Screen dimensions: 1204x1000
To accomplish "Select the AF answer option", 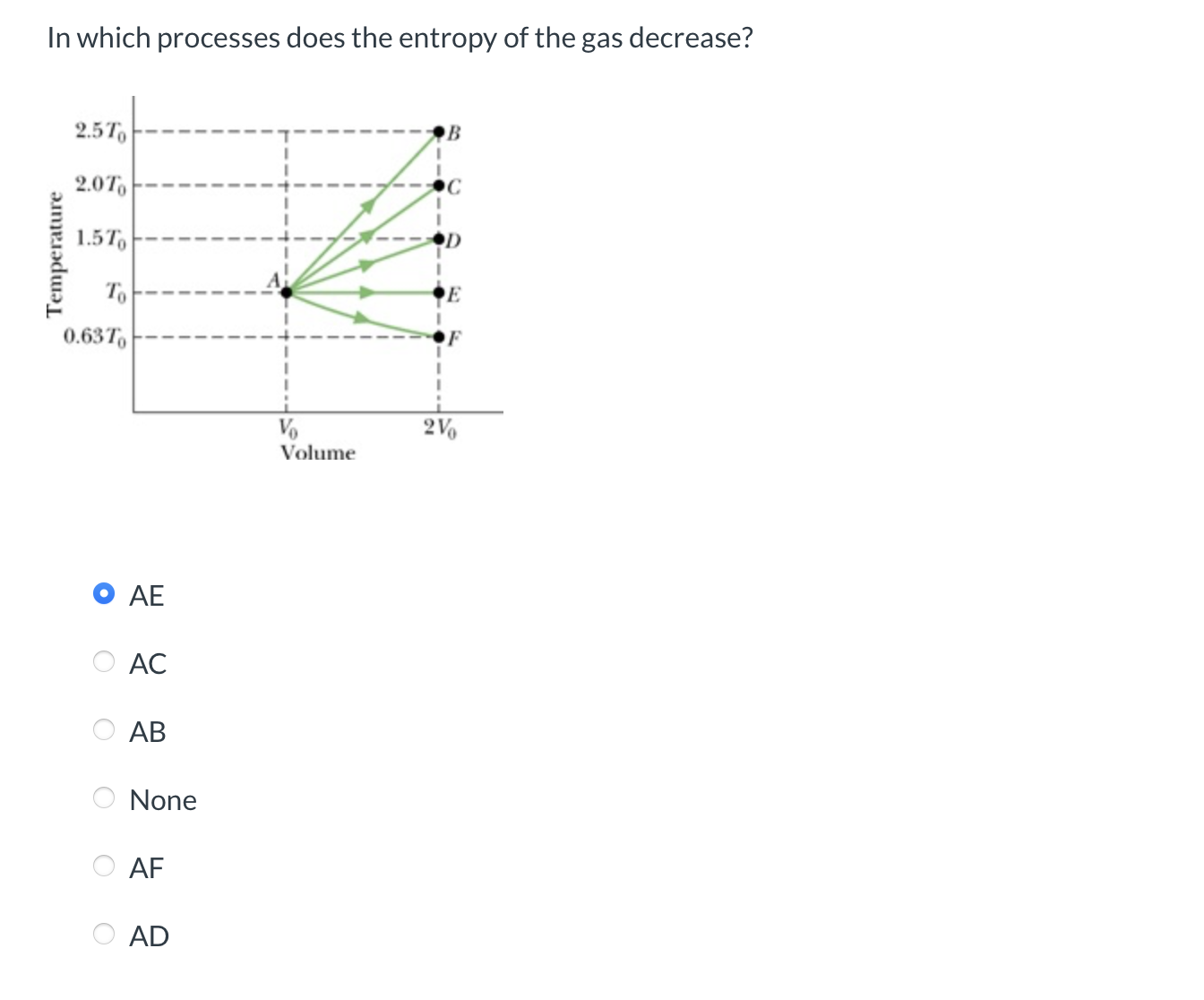I will pyautogui.click(x=104, y=866).
